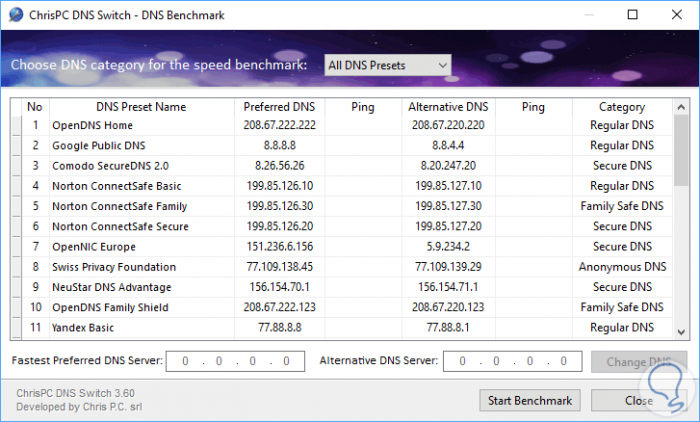Click the No column header
The height and width of the screenshot is (422, 700).
point(35,107)
